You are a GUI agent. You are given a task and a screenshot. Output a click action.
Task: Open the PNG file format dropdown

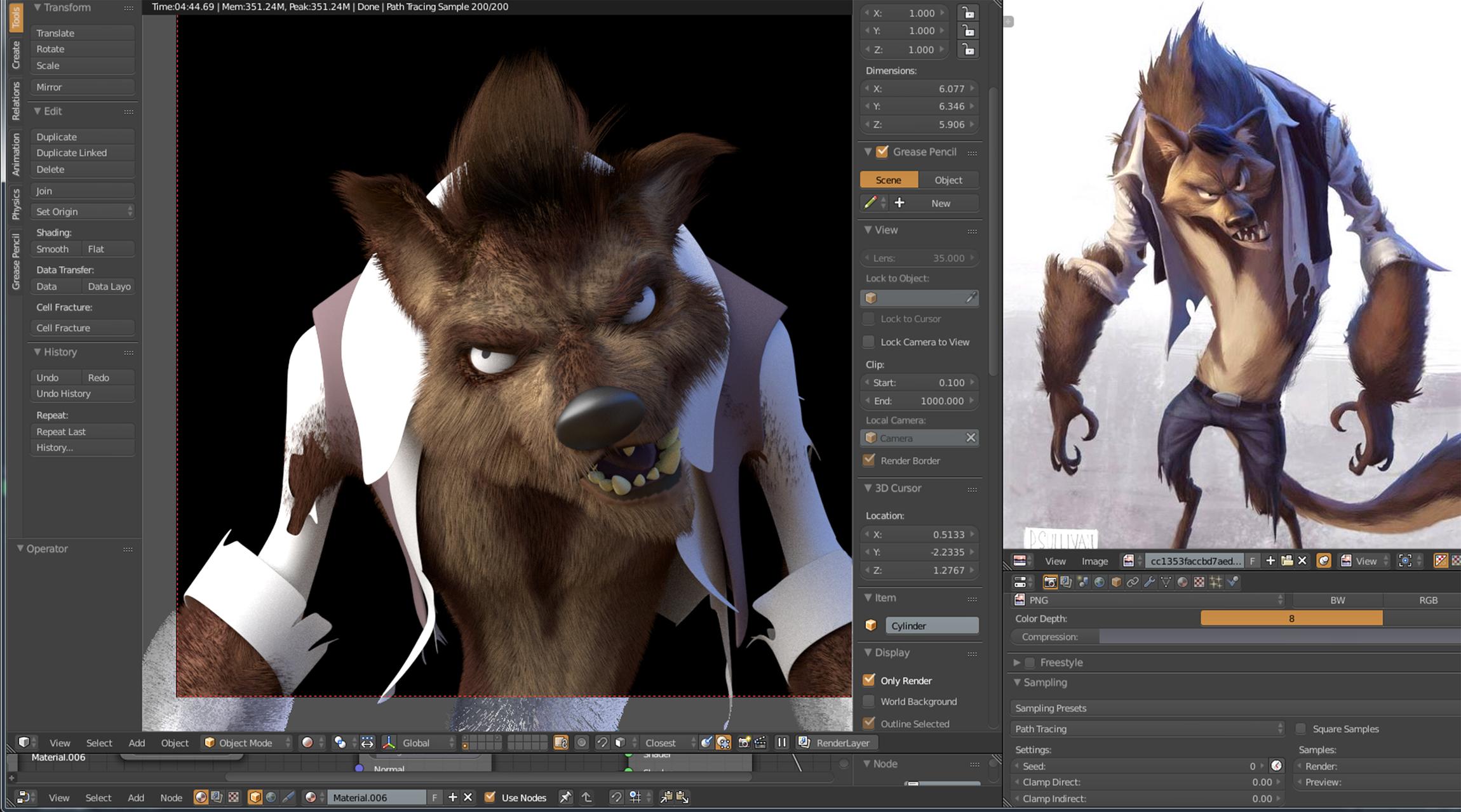(x=1148, y=600)
